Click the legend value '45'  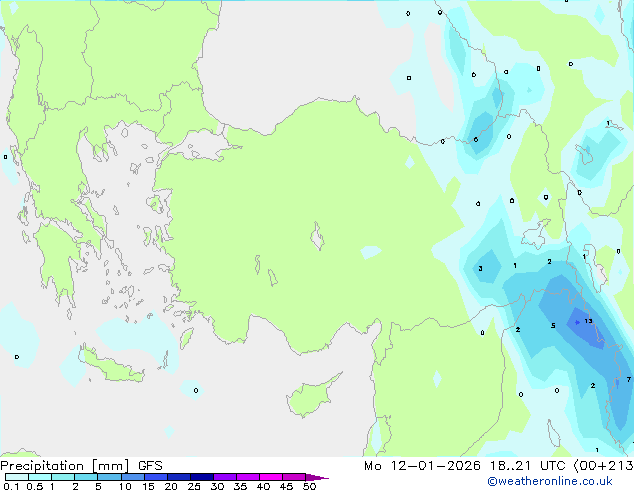tap(286, 486)
